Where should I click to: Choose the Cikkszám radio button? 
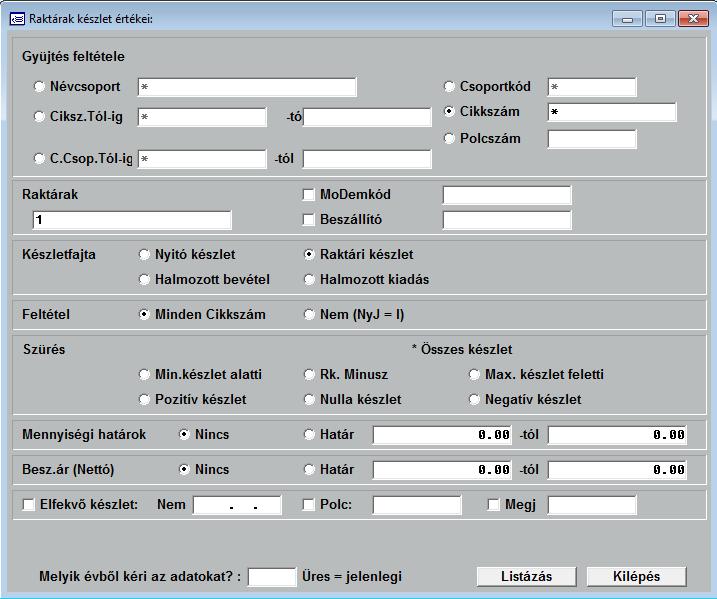click(449, 112)
